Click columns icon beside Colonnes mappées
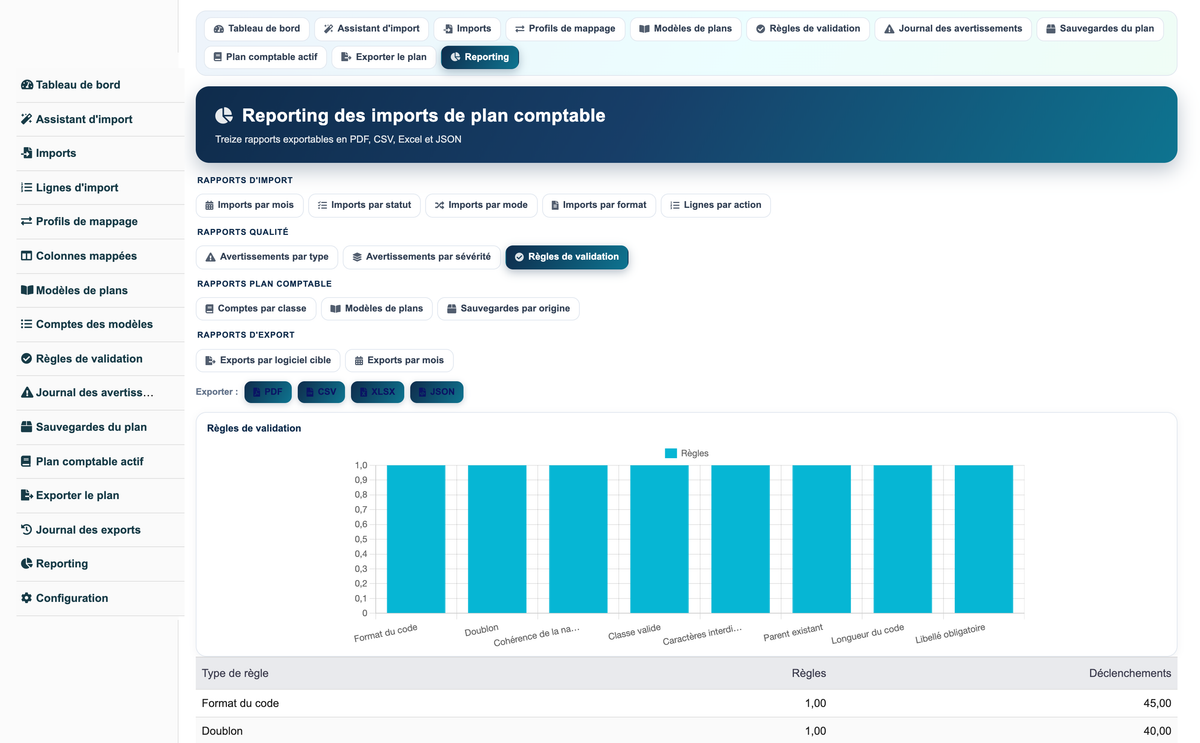 (x=27, y=256)
